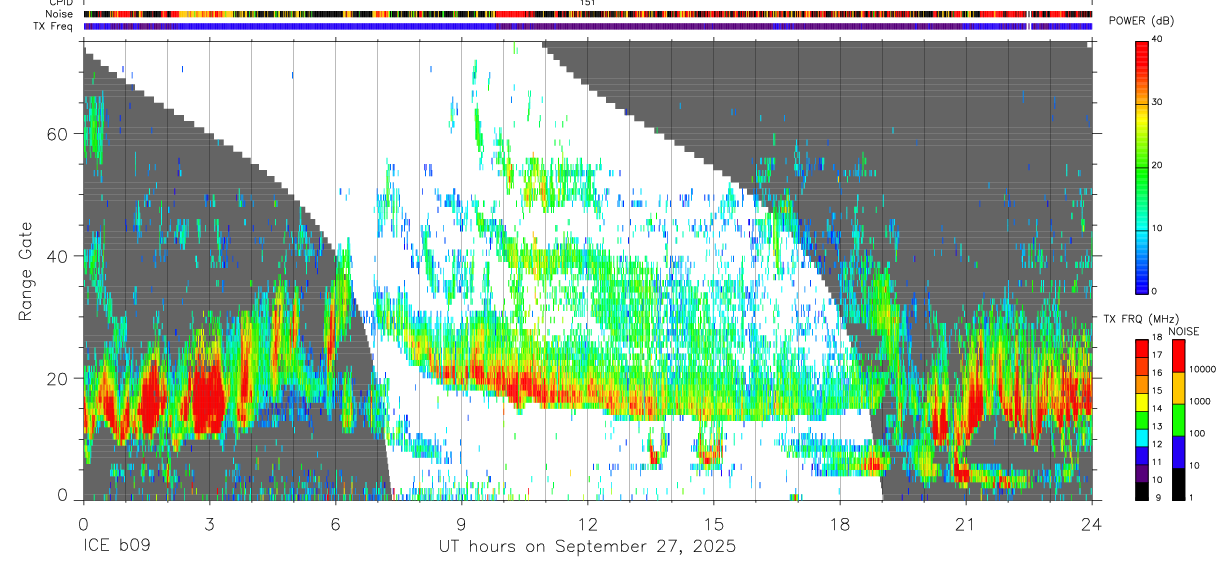Click the 'Range Gate' y-axis title
The width and height of the screenshot is (1228, 567).
tap(26, 272)
